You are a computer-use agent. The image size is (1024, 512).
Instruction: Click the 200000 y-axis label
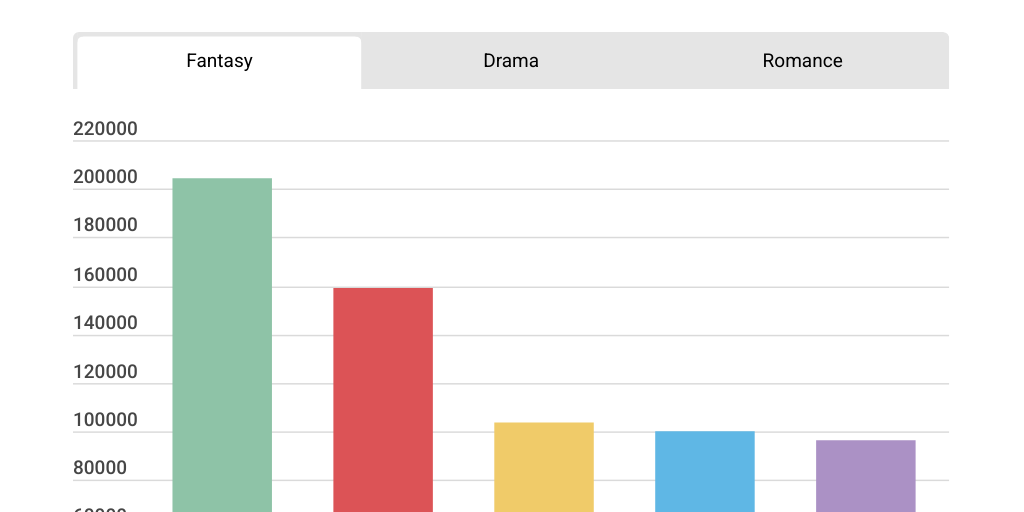click(x=105, y=177)
